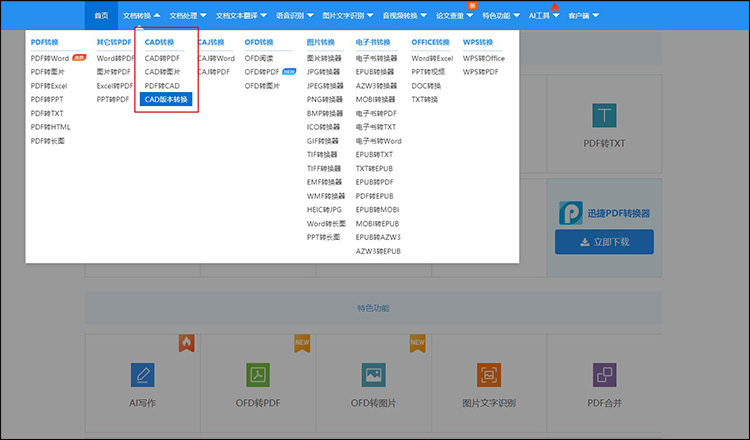Select PDF转Word in the menu
The image size is (750, 440).
pos(50,58)
